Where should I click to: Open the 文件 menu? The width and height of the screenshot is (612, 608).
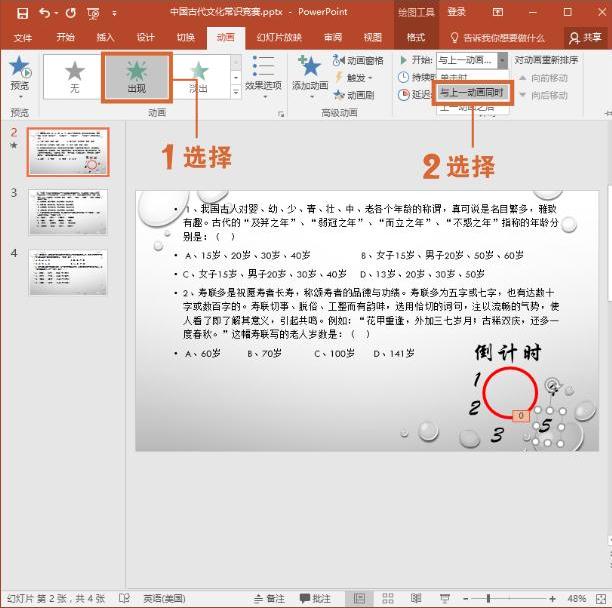tap(23, 38)
